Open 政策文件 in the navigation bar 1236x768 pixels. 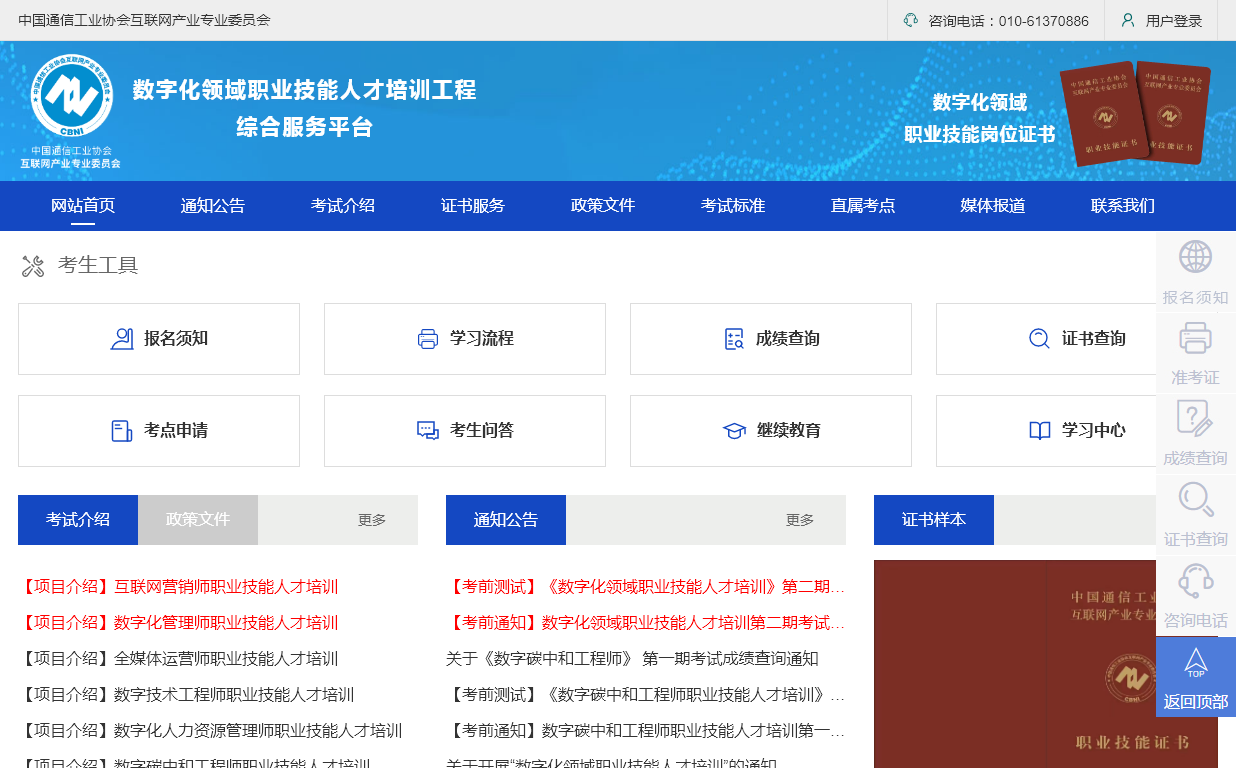click(x=603, y=206)
